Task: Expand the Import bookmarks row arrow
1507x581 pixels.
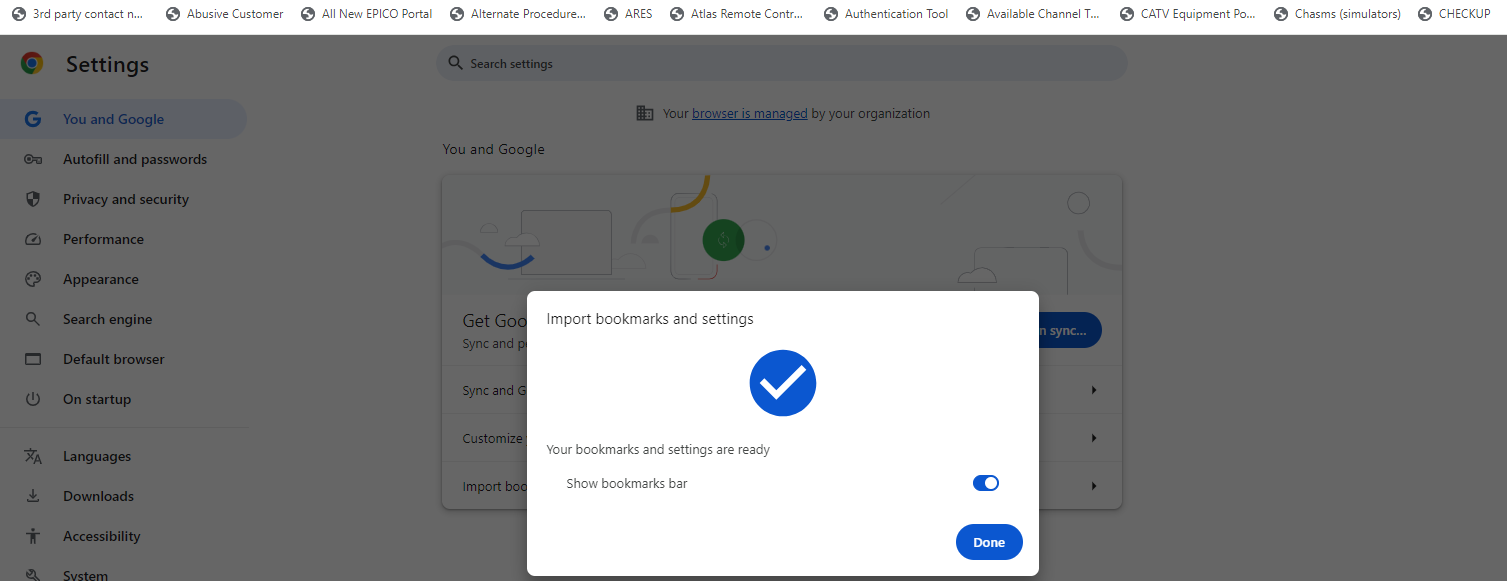Action: [1094, 486]
